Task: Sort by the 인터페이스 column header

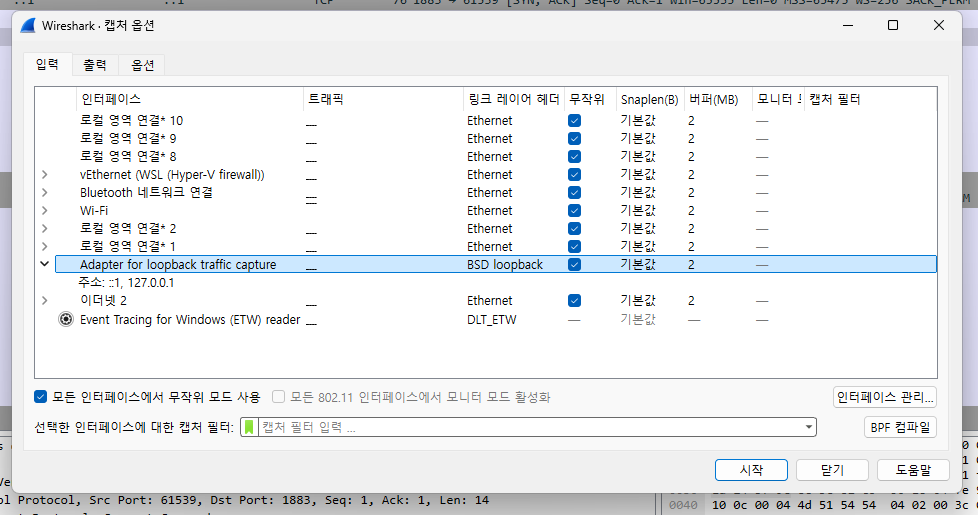Action: [x=189, y=99]
